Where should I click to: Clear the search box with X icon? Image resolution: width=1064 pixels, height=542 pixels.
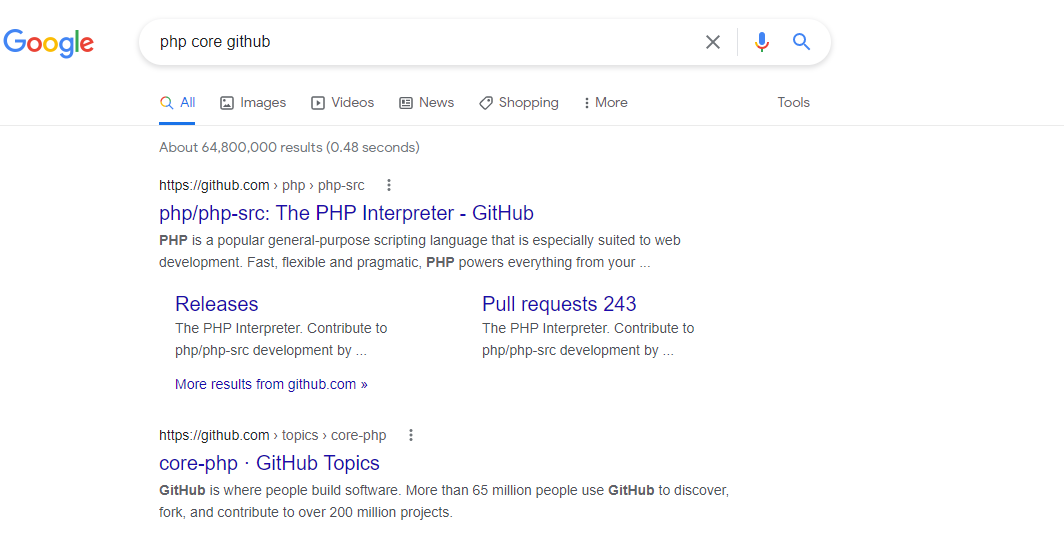pos(713,42)
